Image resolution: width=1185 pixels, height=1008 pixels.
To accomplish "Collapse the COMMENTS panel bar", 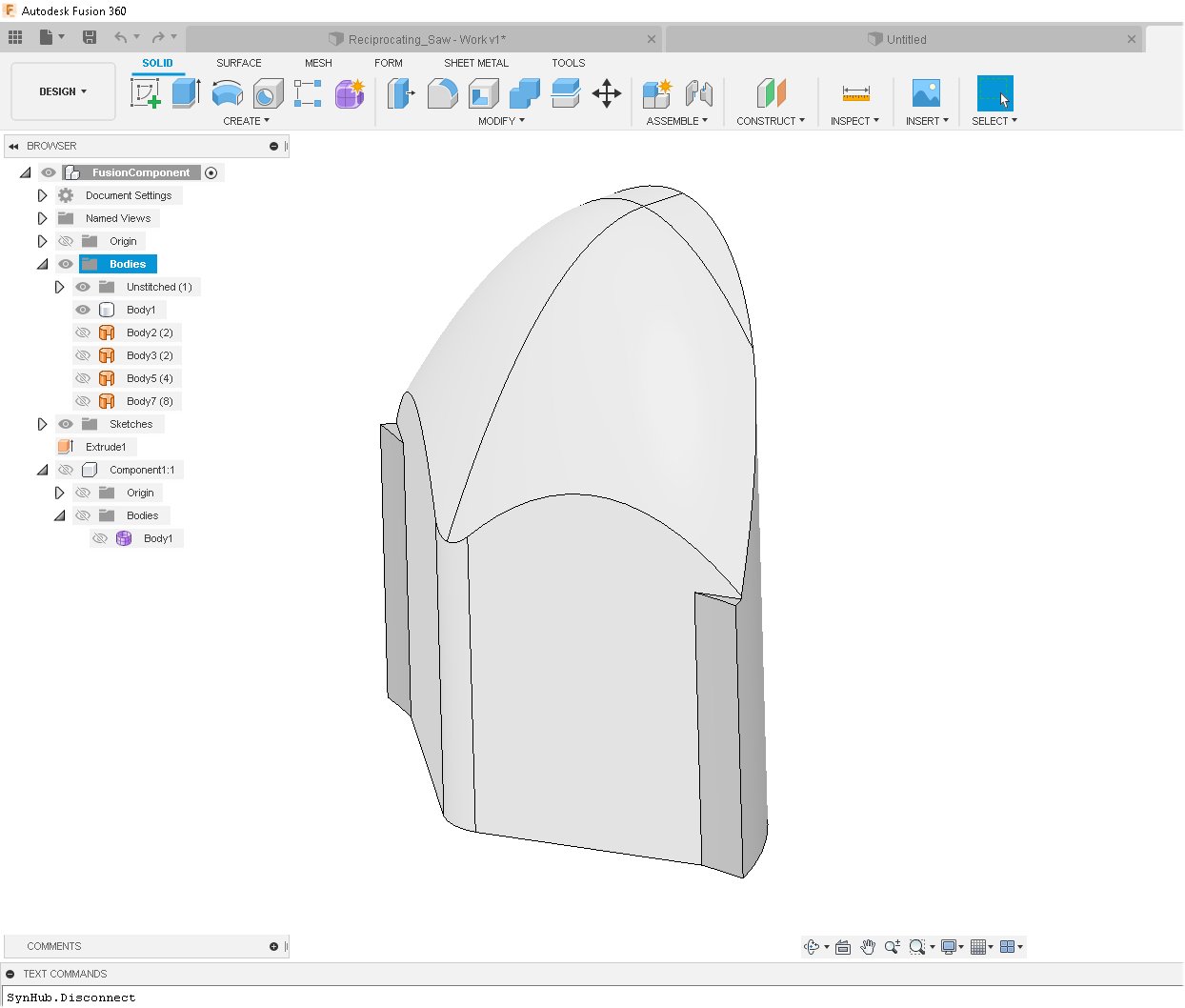I will click(x=275, y=946).
